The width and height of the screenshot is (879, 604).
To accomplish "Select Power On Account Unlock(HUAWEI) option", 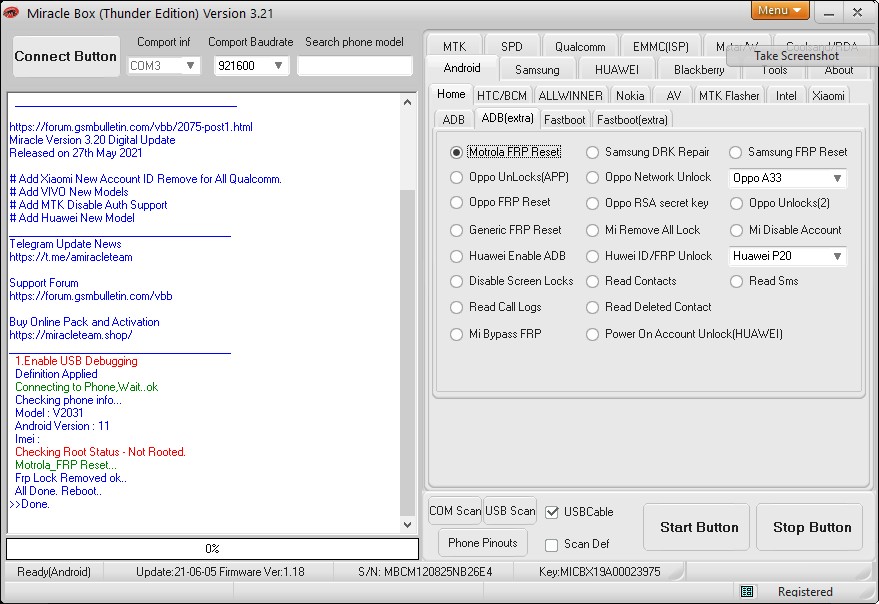I will tap(592, 334).
